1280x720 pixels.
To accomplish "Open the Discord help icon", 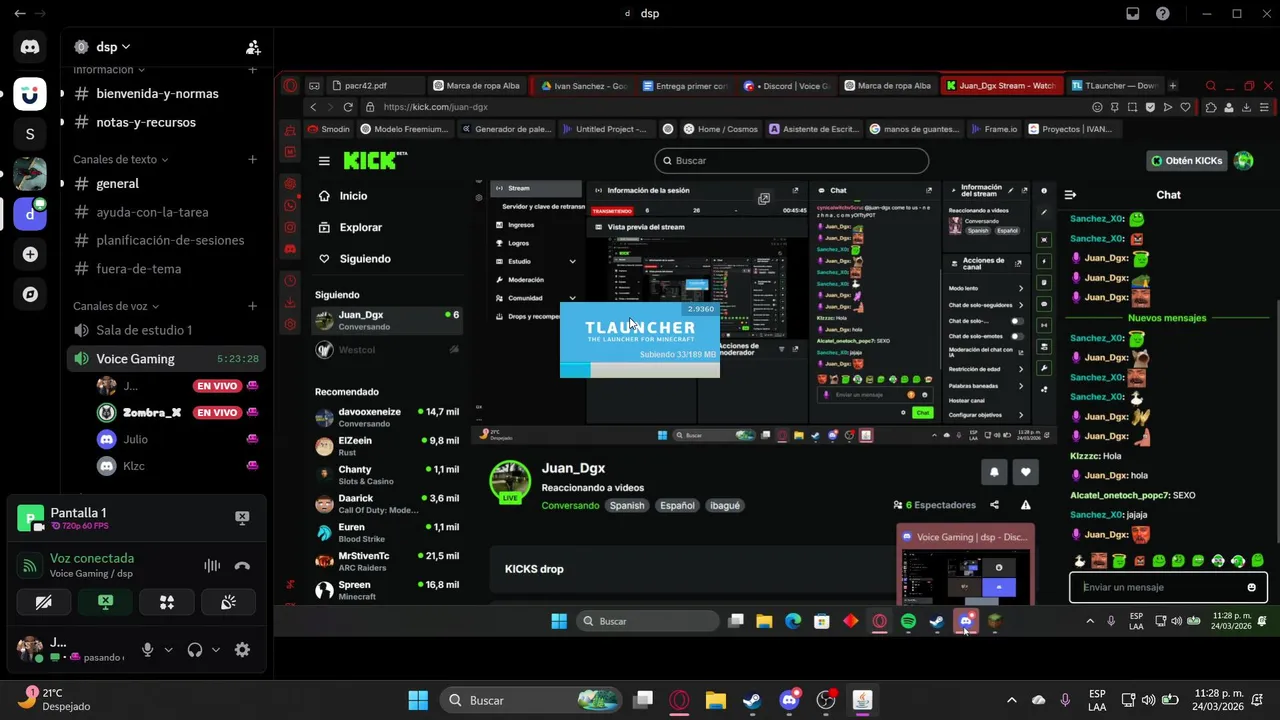I will coord(1163,14).
